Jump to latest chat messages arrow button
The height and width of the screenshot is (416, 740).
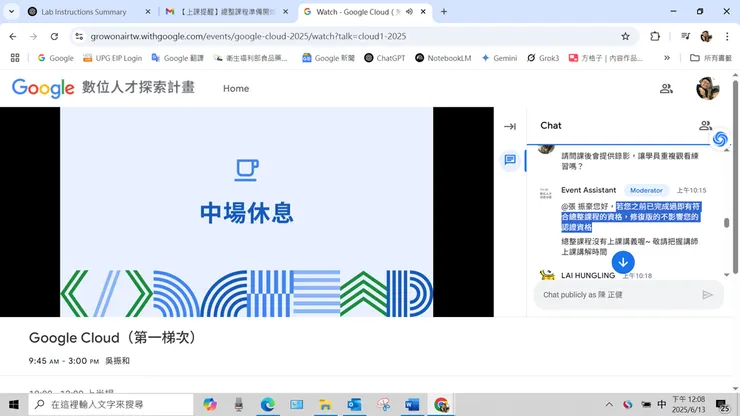(x=623, y=262)
